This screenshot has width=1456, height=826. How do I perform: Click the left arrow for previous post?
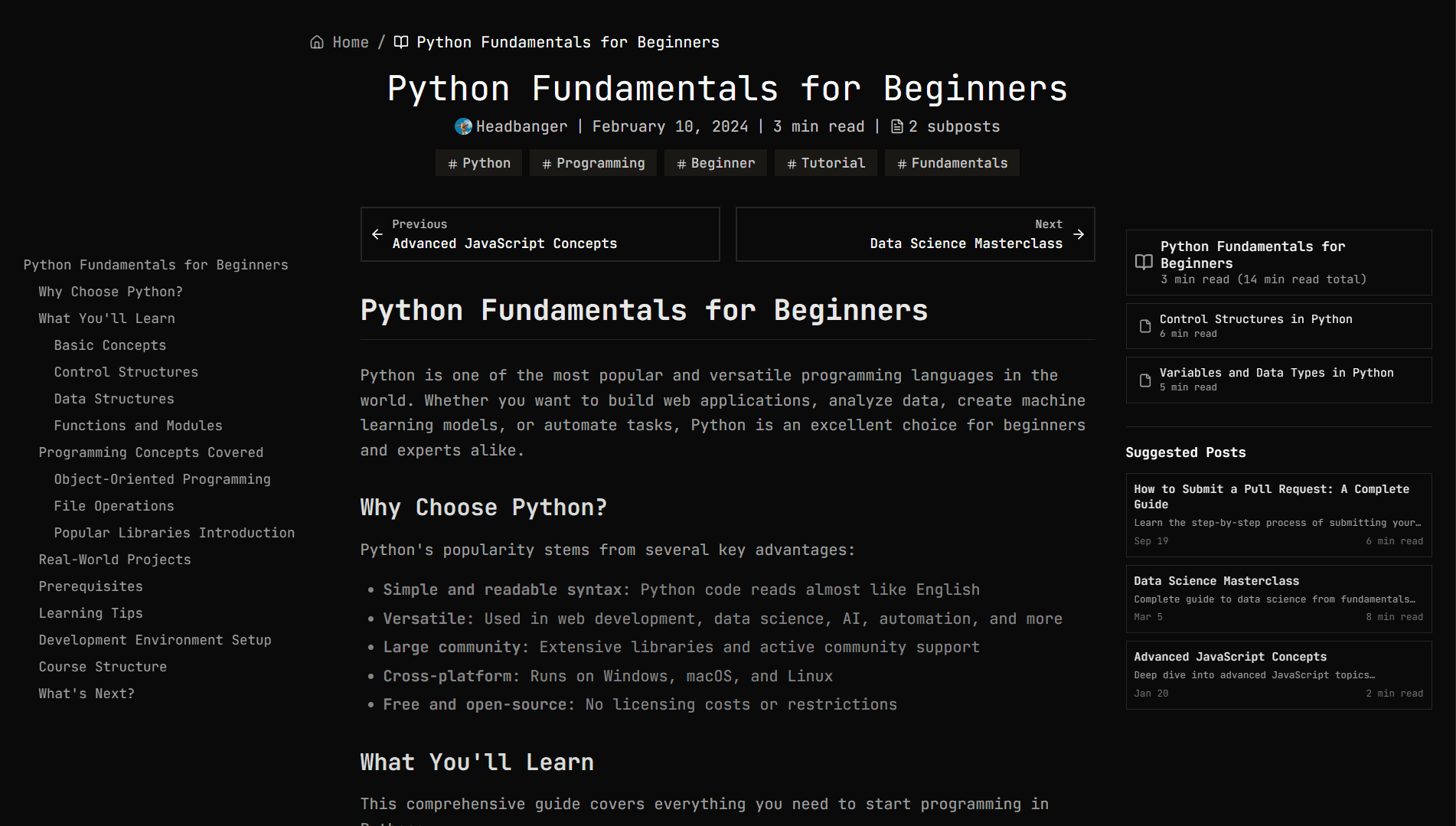coord(377,234)
